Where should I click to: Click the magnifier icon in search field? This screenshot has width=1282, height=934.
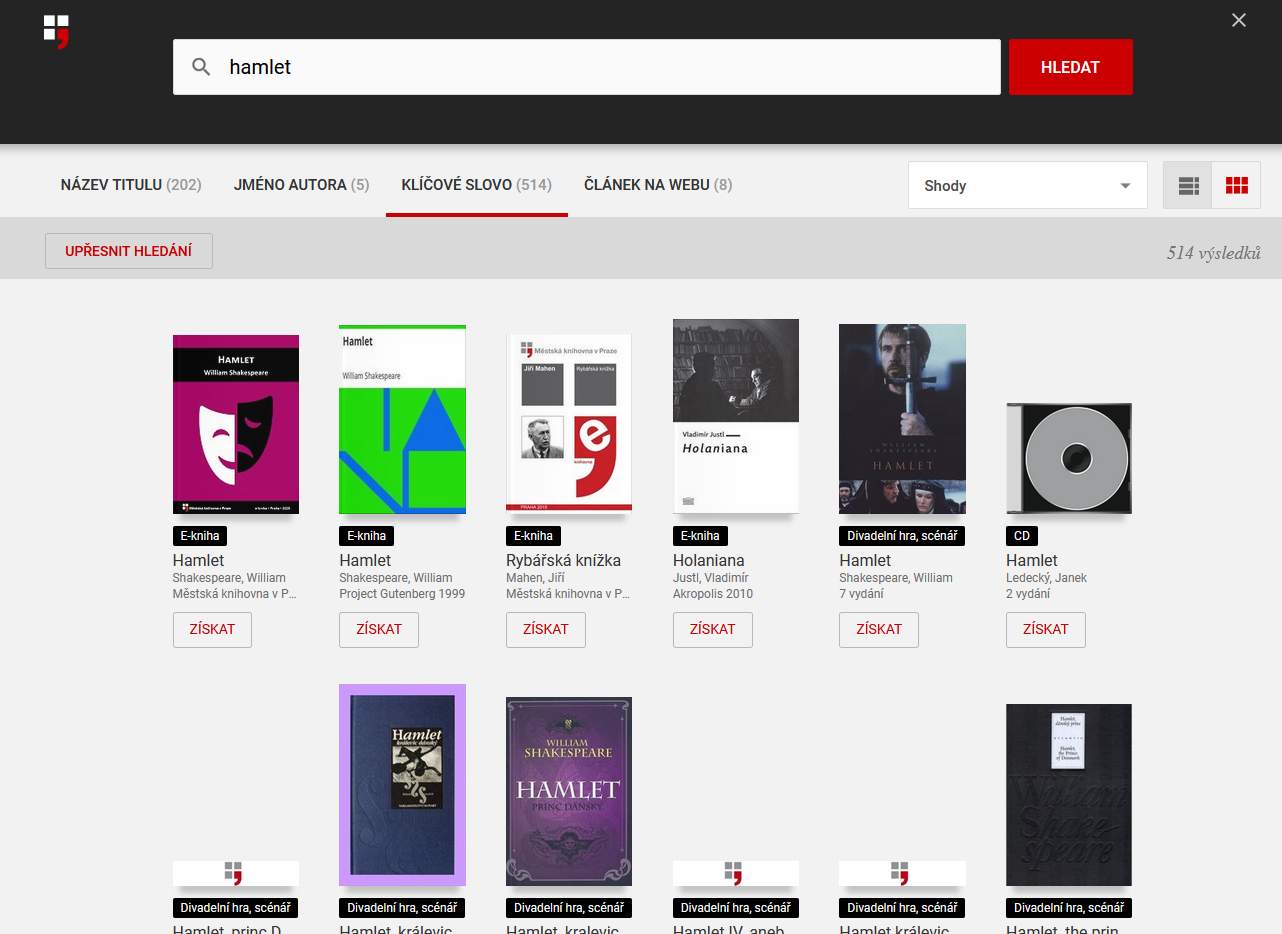pyautogui.click(x=201, y=67)
